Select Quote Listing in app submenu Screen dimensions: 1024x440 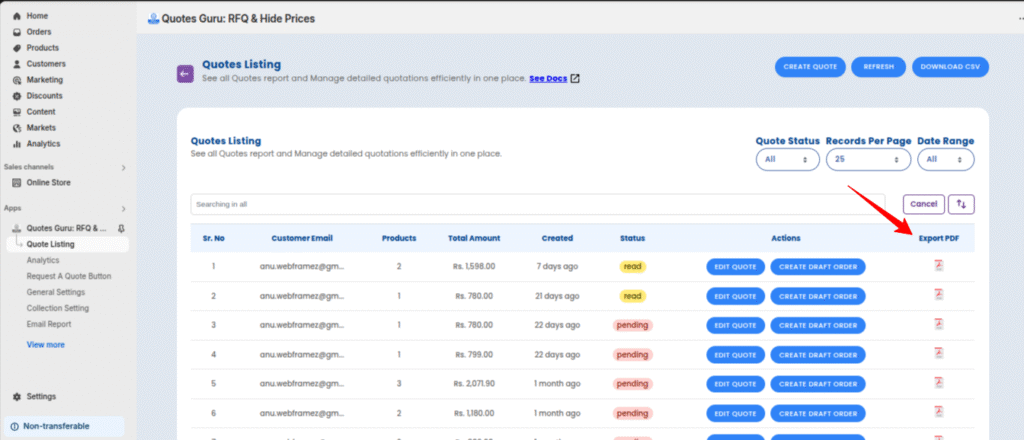[50, 244]
